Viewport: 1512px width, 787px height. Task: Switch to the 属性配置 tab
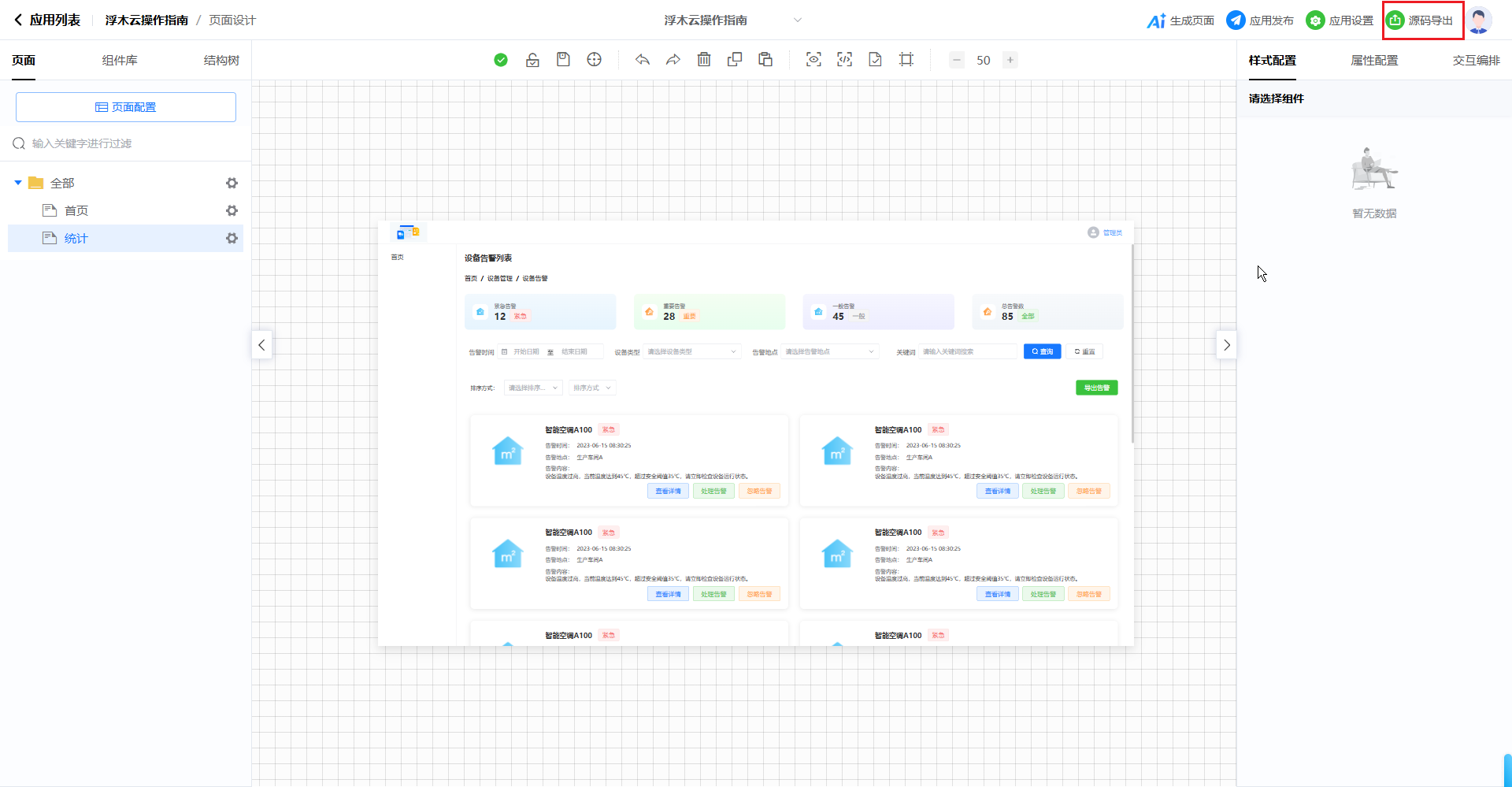[x=1374, y=61]
